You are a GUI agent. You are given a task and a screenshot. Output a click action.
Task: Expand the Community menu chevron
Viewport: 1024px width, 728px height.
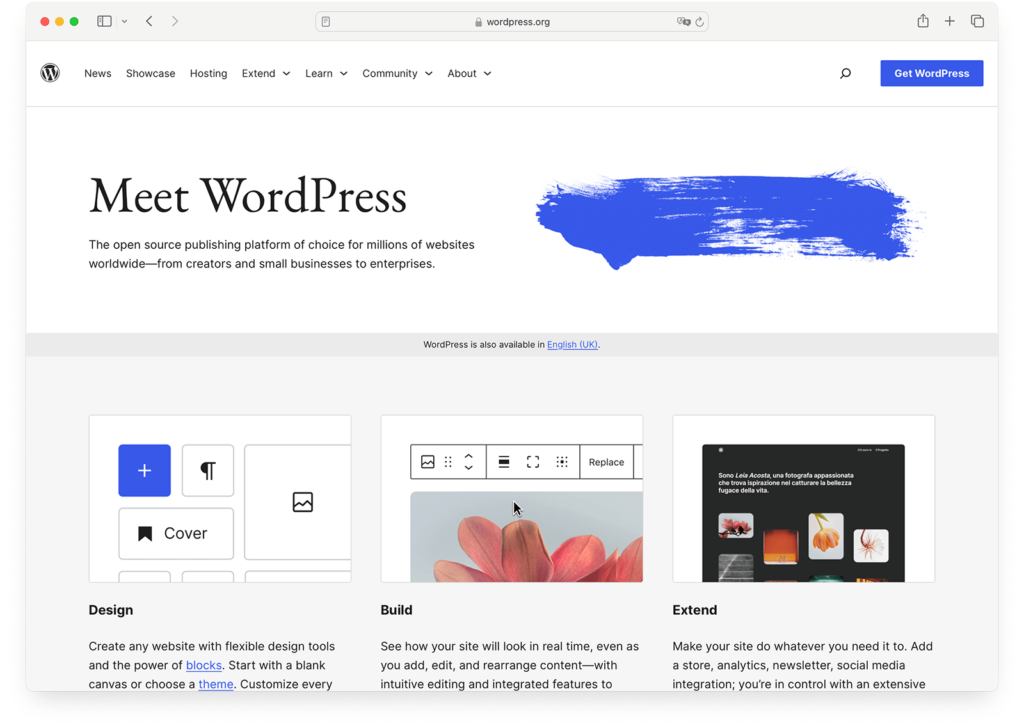tap(428, 74)
